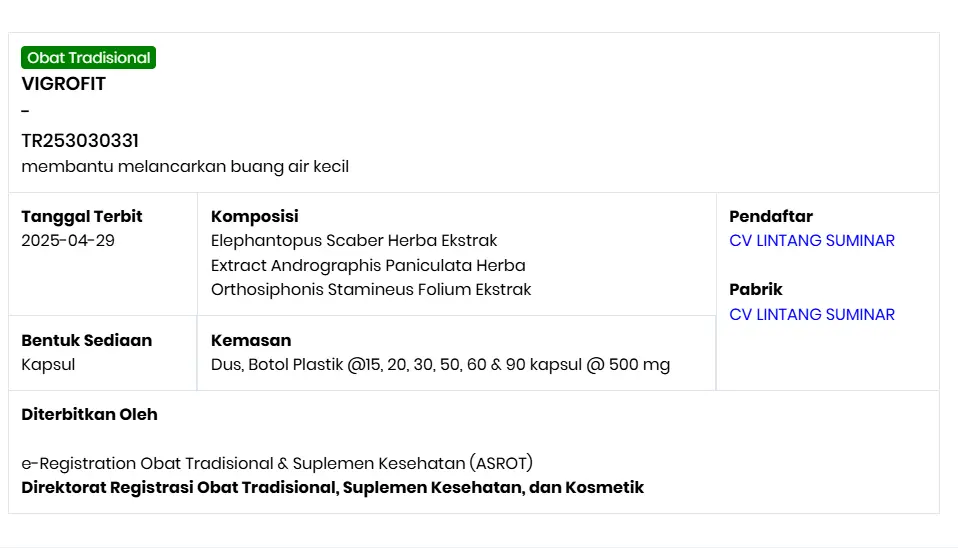
Task: Click the Tanggal Terbit heading
Action: (x=82, y=216)
